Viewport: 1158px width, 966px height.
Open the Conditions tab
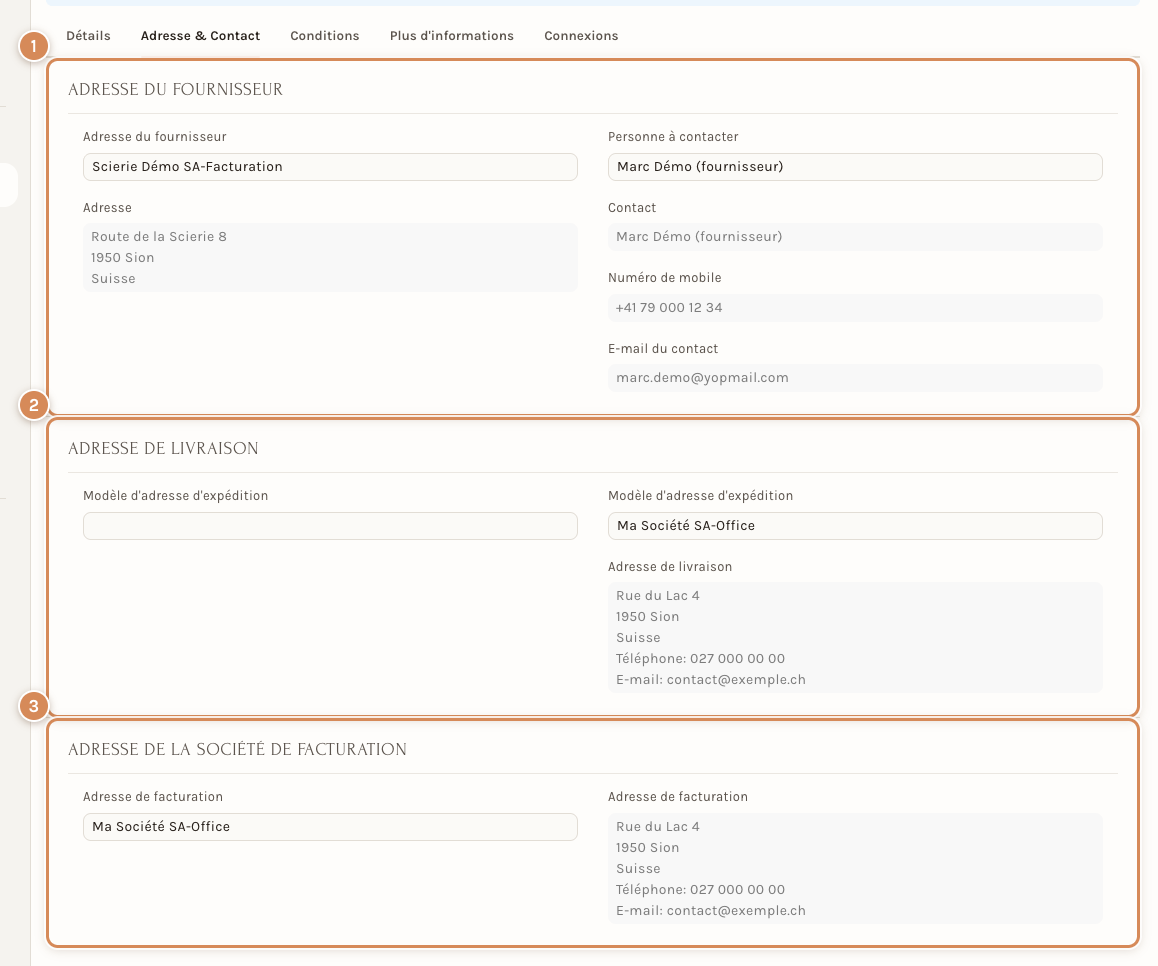click(324, 35)
